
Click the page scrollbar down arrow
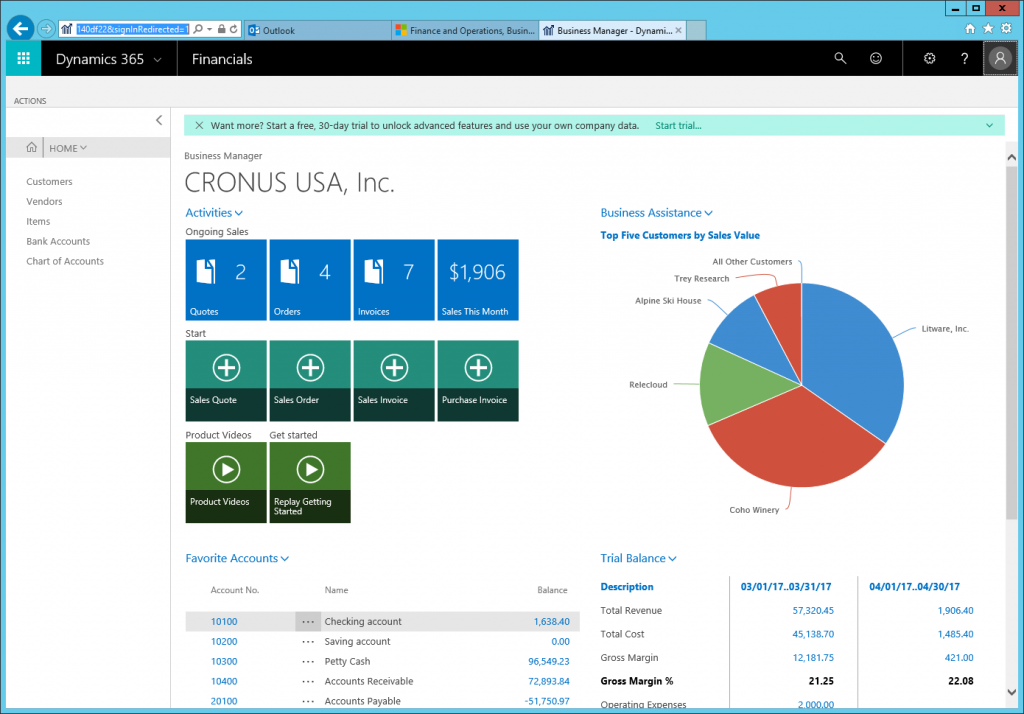click(x=1011, y=692)
